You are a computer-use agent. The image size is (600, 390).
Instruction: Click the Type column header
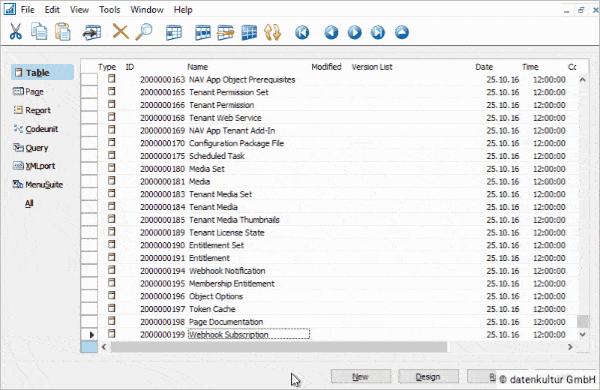click(107, 67)
